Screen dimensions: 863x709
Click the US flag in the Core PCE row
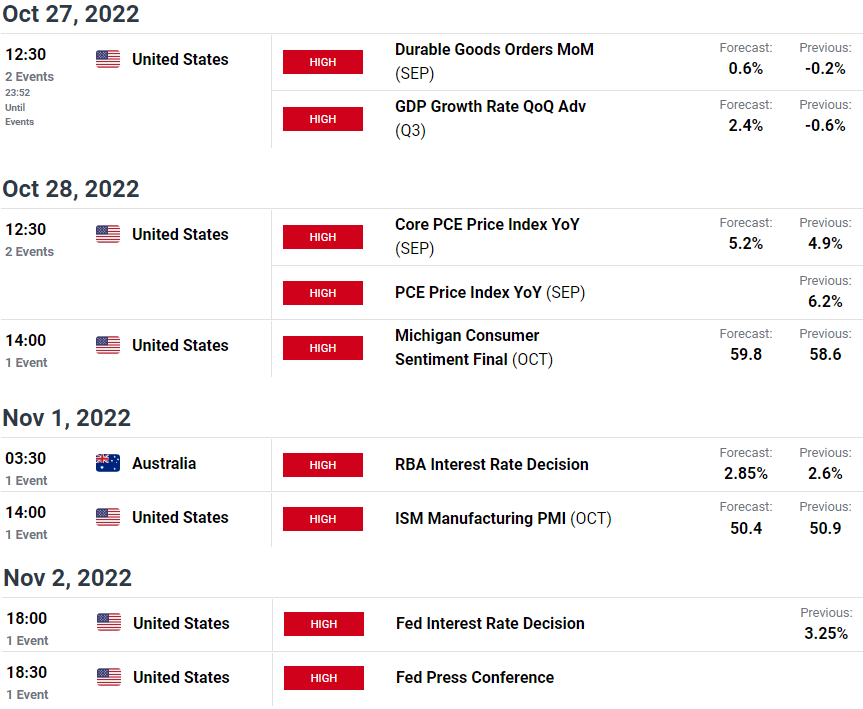[108, 234]
